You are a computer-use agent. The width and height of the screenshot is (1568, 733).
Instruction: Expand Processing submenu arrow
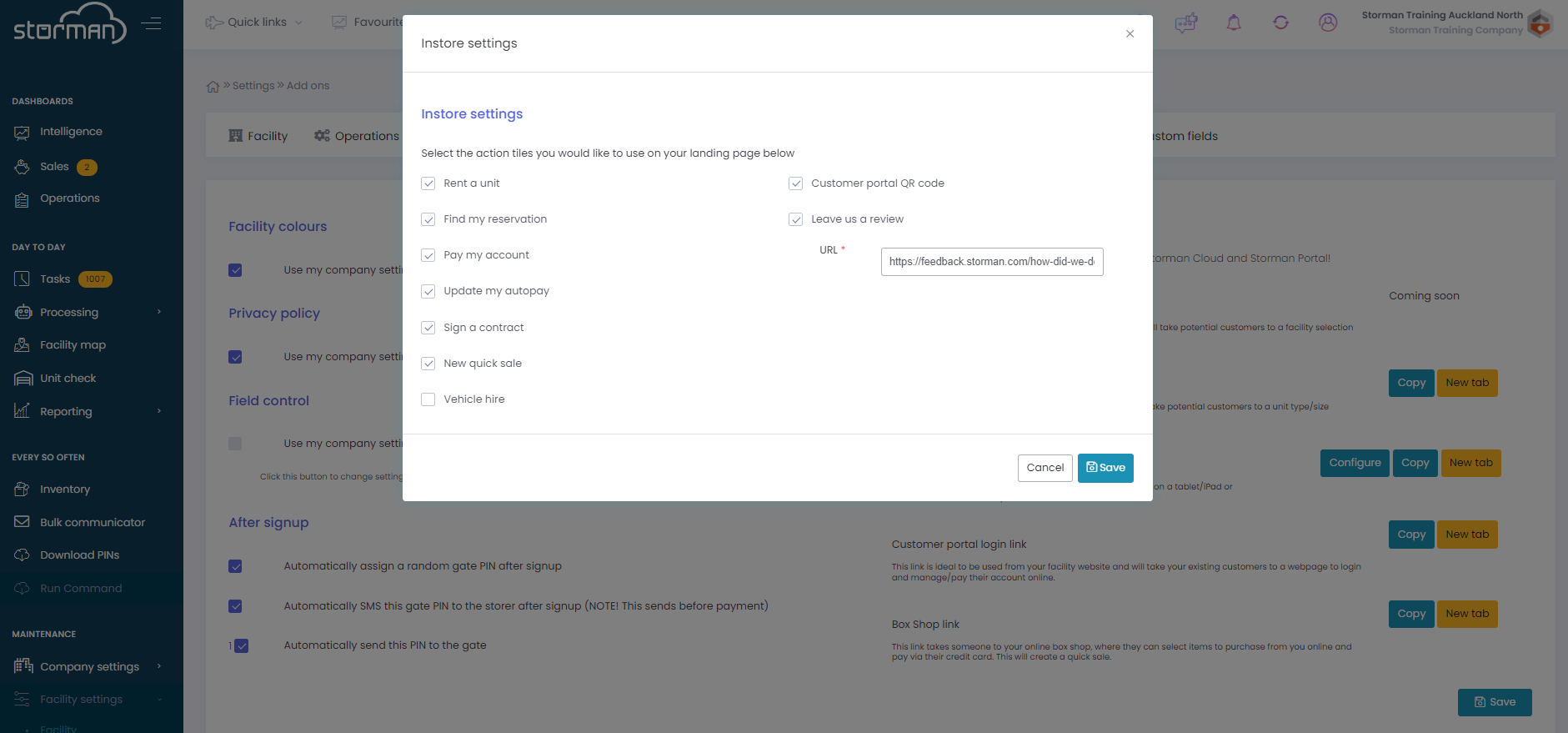tap(159, 312)
